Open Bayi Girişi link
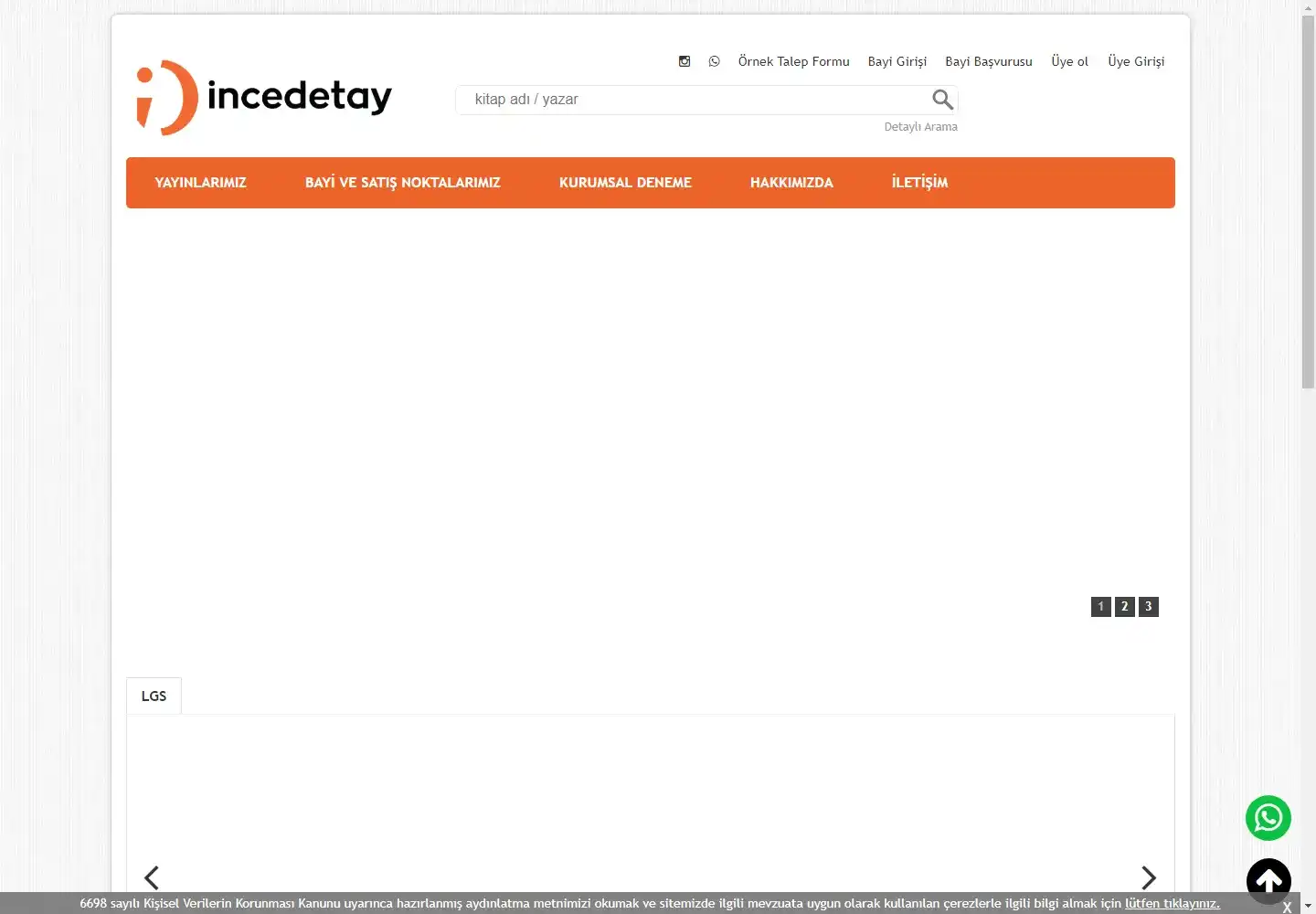1316x914 pixels. (x=897, y=61)
